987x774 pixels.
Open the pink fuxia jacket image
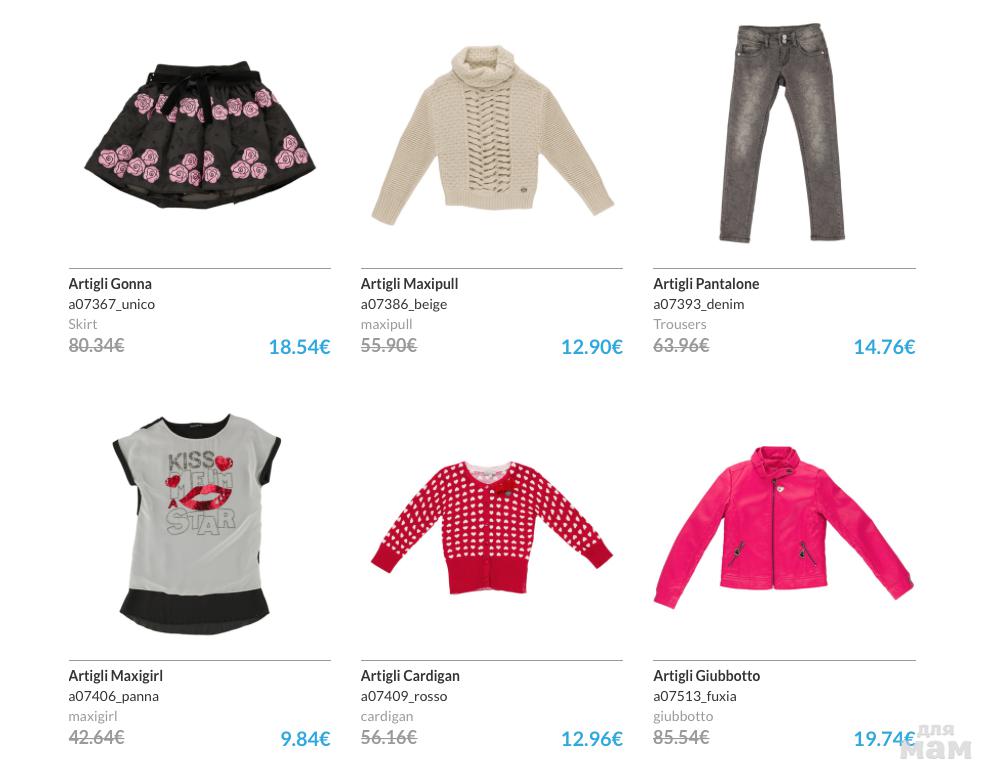783,527
